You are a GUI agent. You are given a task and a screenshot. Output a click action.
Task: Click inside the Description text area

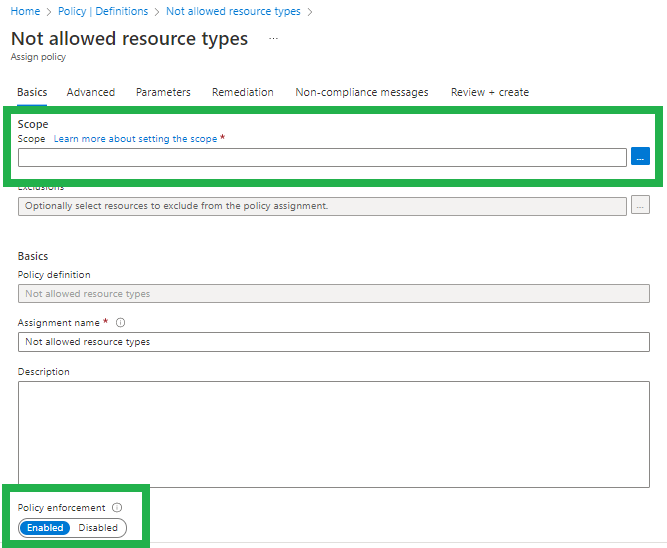click(333, 434)
